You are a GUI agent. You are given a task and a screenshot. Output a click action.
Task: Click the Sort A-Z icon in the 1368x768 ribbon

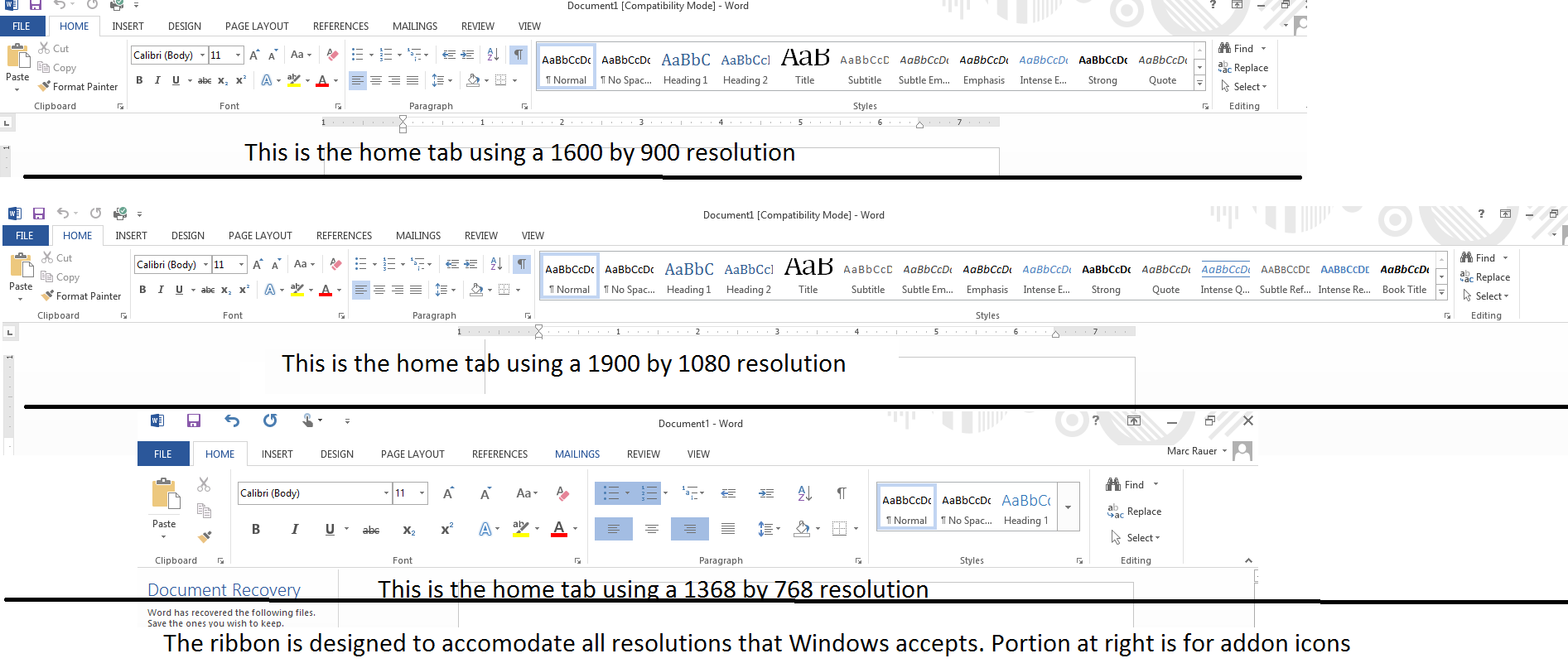click(x=804, y=493)
